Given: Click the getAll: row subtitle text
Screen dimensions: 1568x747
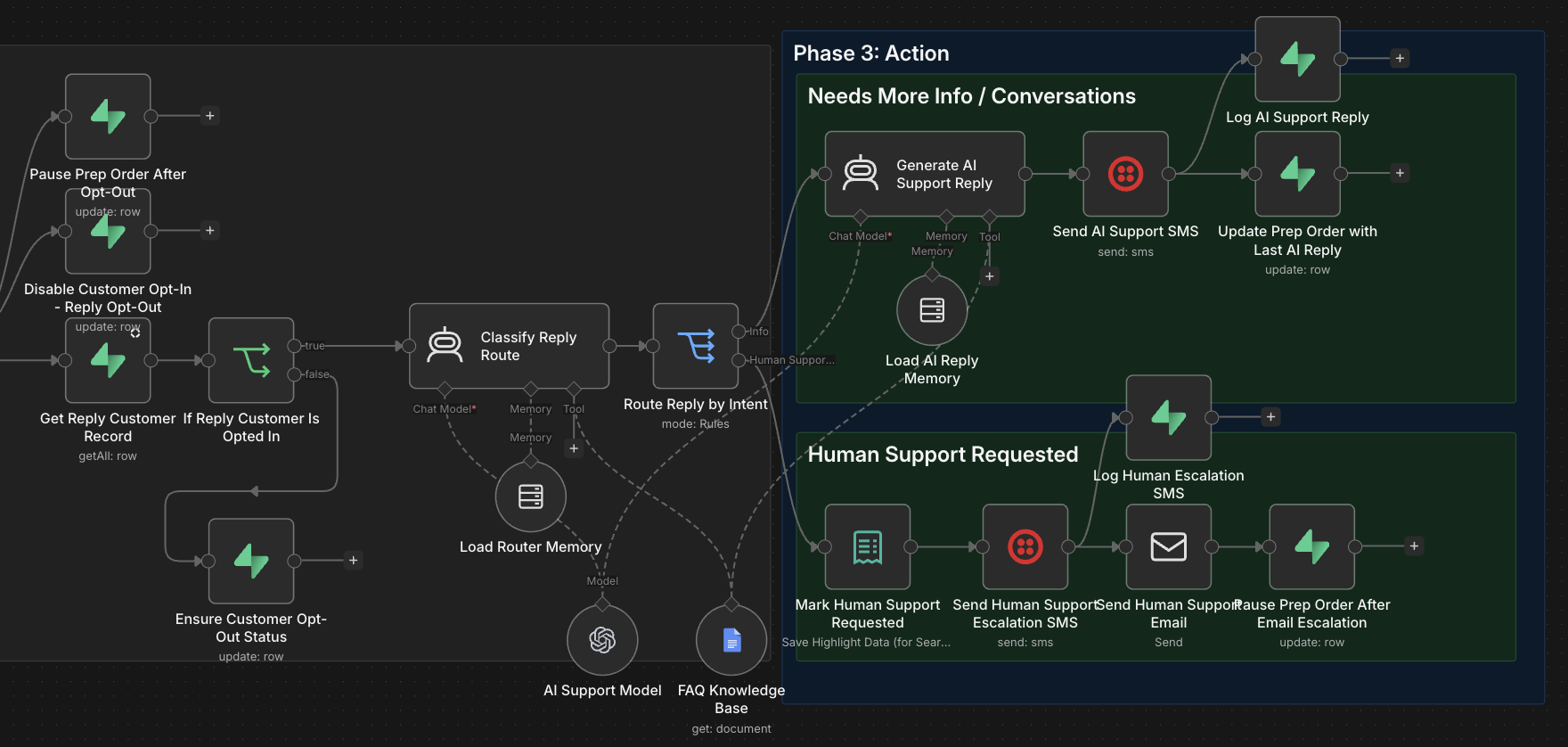Looking at the screenshot, I should [x=108, y=456].
